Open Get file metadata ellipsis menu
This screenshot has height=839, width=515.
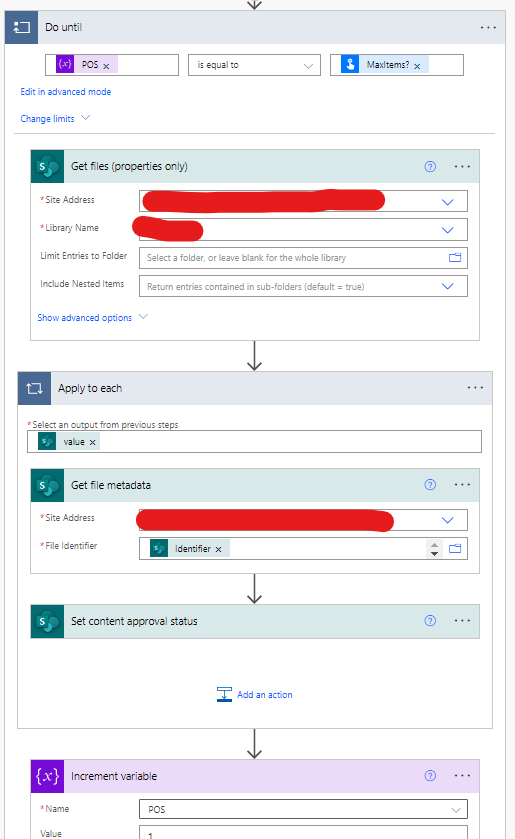click(x=462, y=485)
